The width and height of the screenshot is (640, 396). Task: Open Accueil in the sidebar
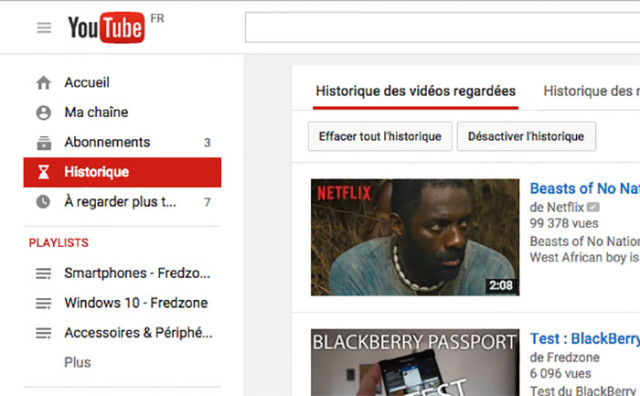122,82
